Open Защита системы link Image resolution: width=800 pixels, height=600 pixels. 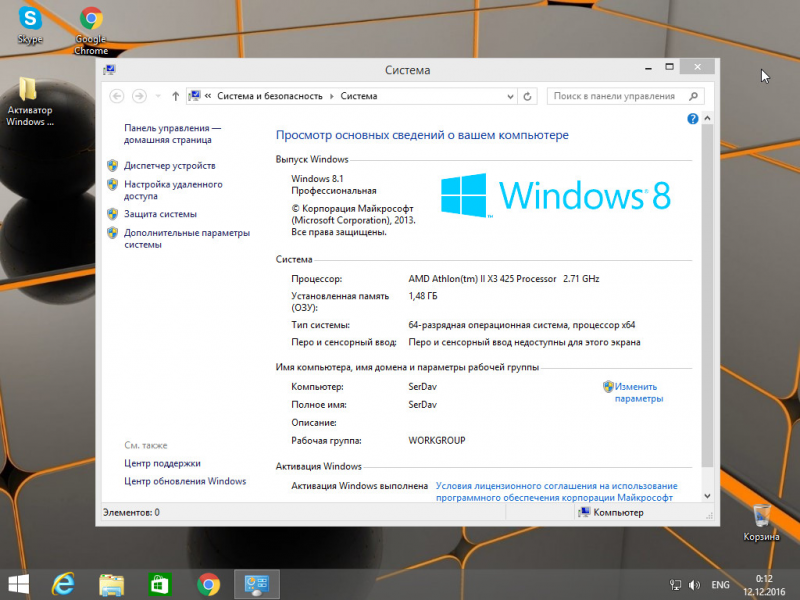(x=160, y=214)
